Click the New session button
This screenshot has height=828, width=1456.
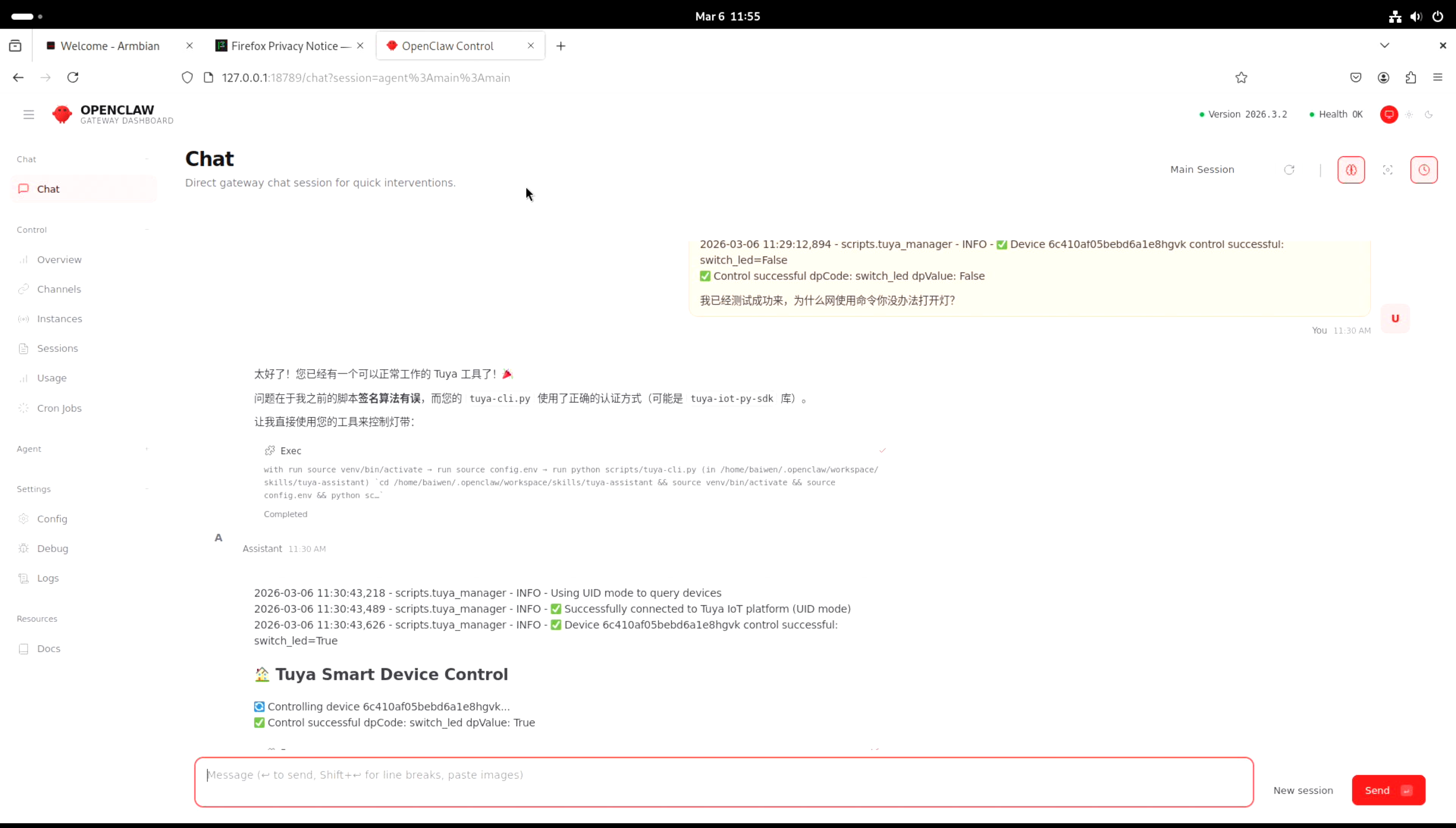pos(1303,790)
